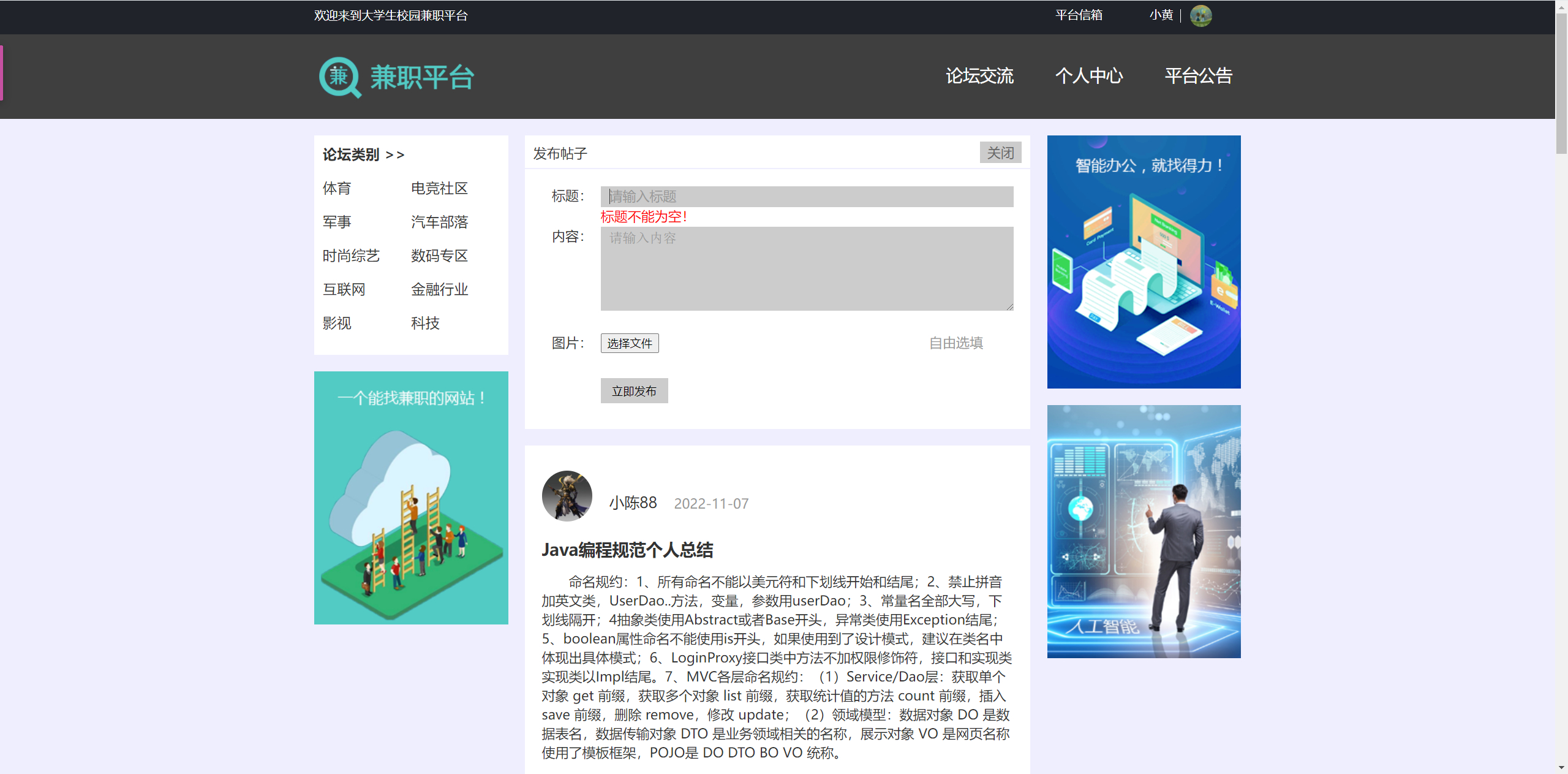Select the 科技 category
Screen dimensions: 1568x774
click(x=424, y=323)
